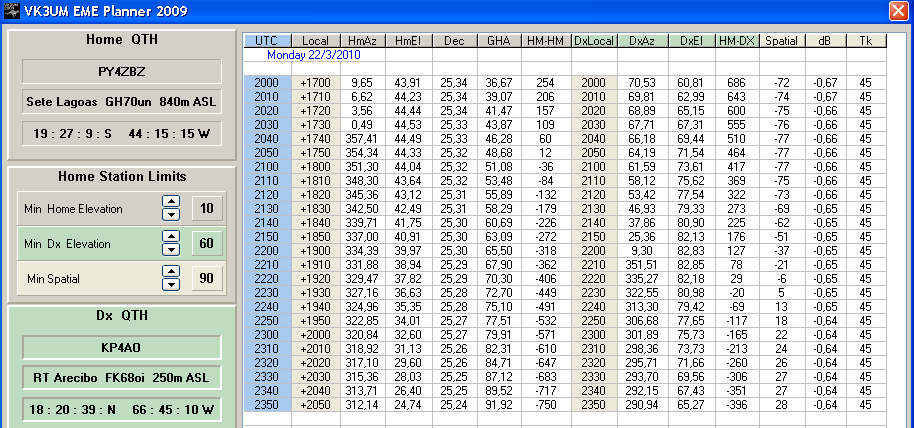Image resolution: width=914 pixels, height=428 pixels.
Task: Select the DxLocal column header
Action: [596, 41]
